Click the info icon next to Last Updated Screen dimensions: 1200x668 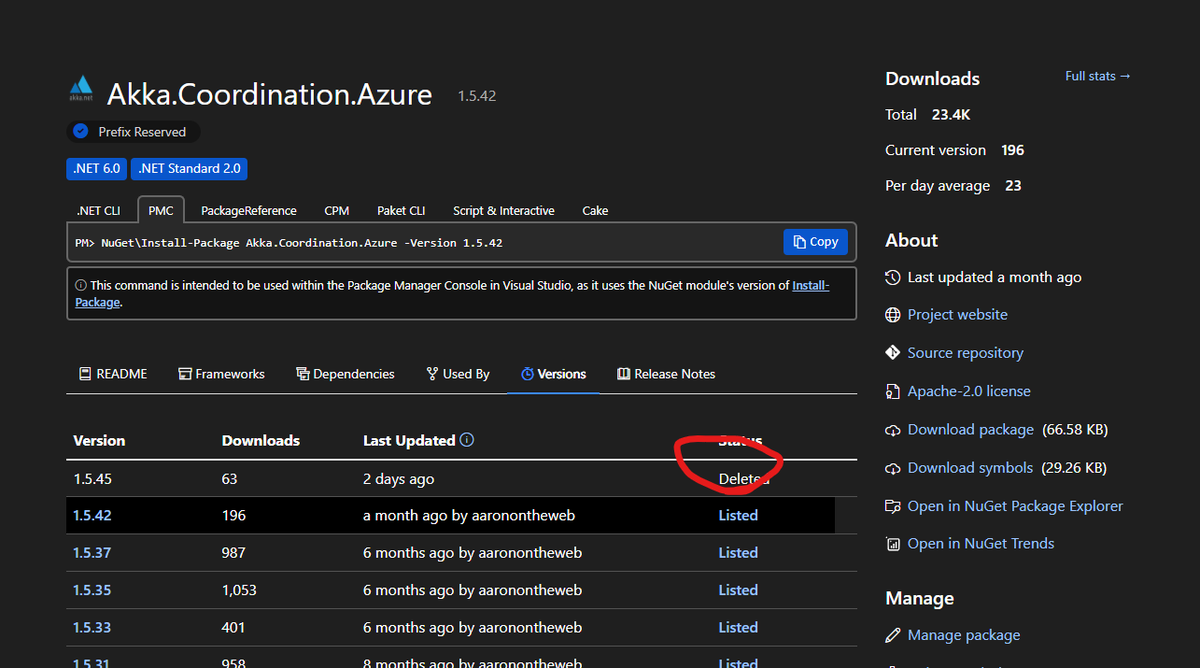(x=467, y=440)
